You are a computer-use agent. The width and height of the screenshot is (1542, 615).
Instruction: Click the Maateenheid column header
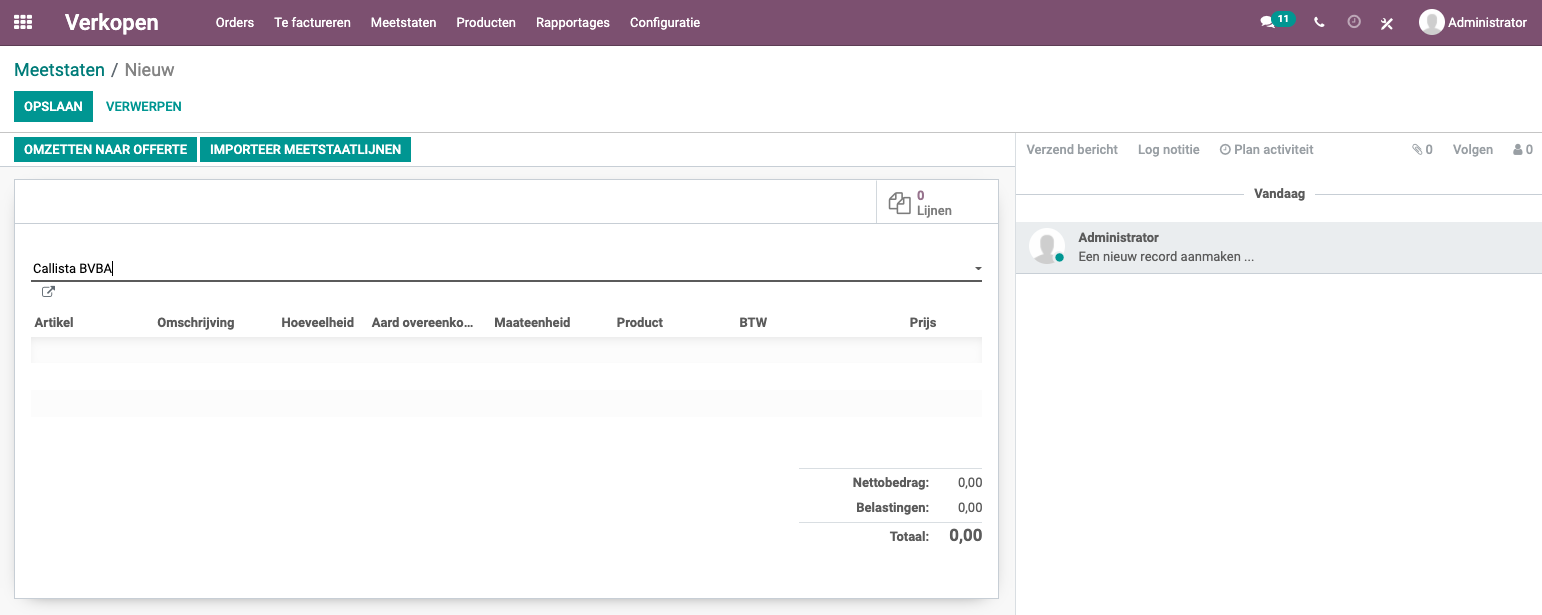point(532,323)
